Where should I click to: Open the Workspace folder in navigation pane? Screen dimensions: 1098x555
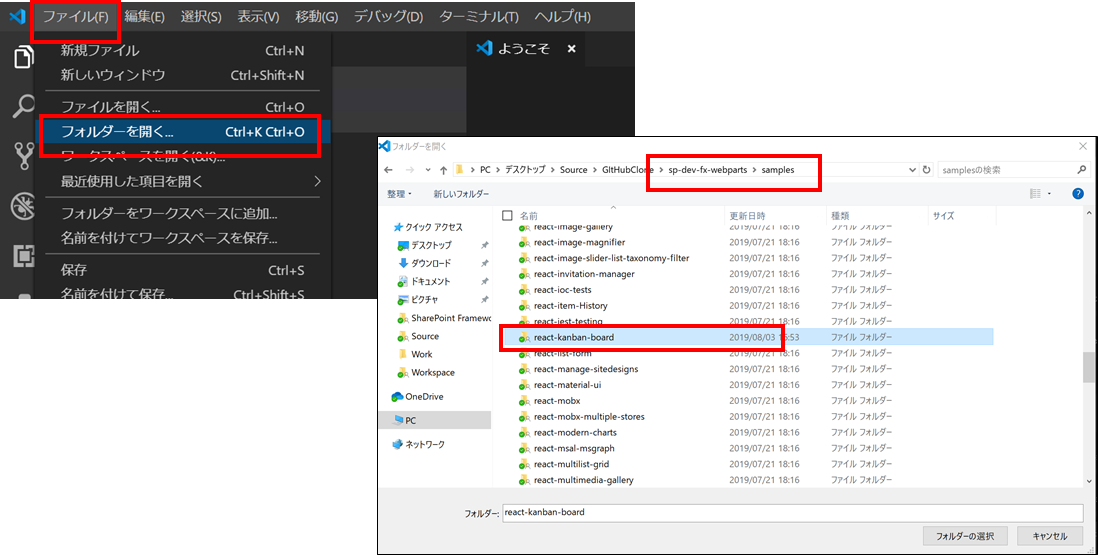tap(426, 373)
